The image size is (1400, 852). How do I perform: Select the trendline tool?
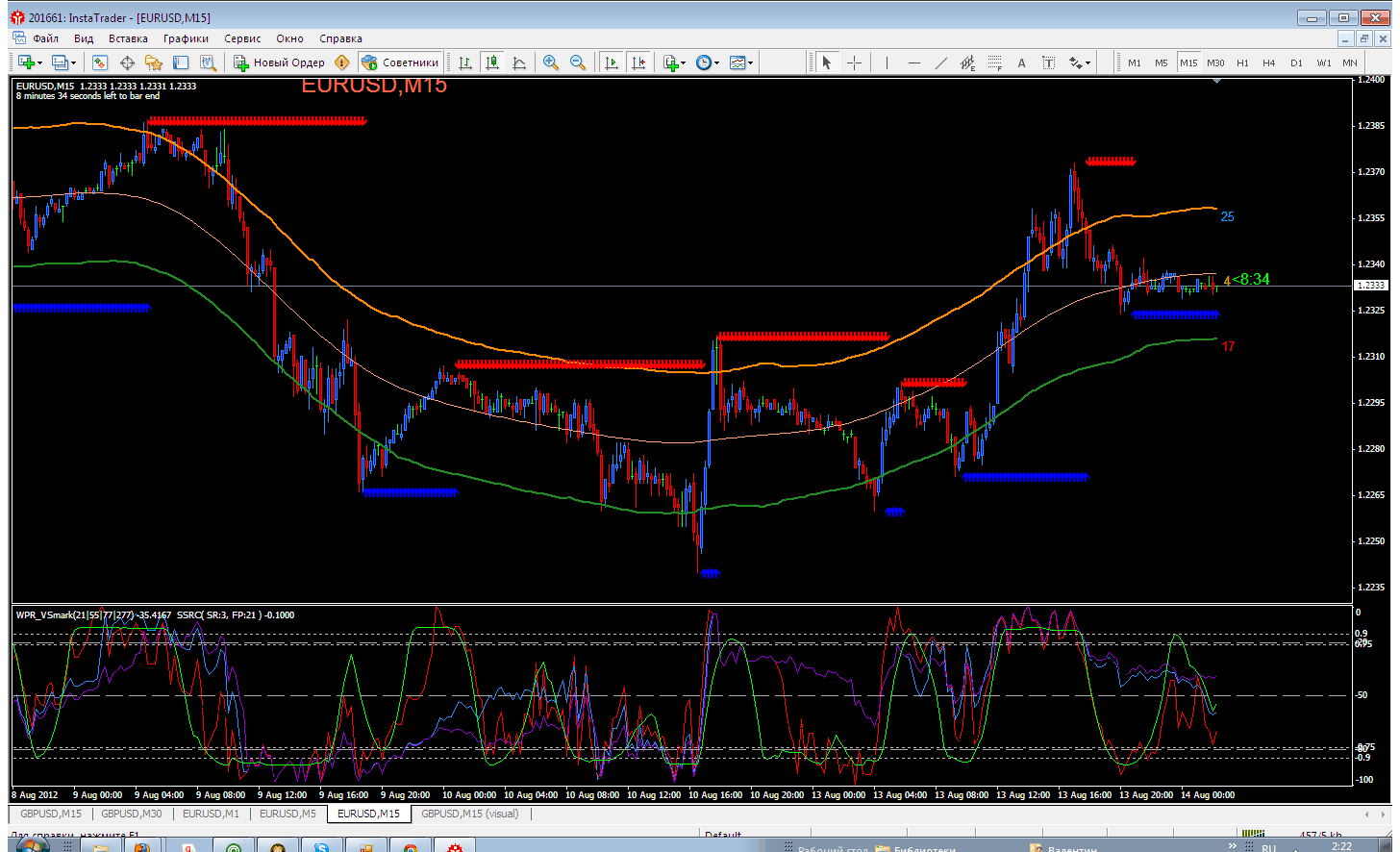[x=940, y=63]
